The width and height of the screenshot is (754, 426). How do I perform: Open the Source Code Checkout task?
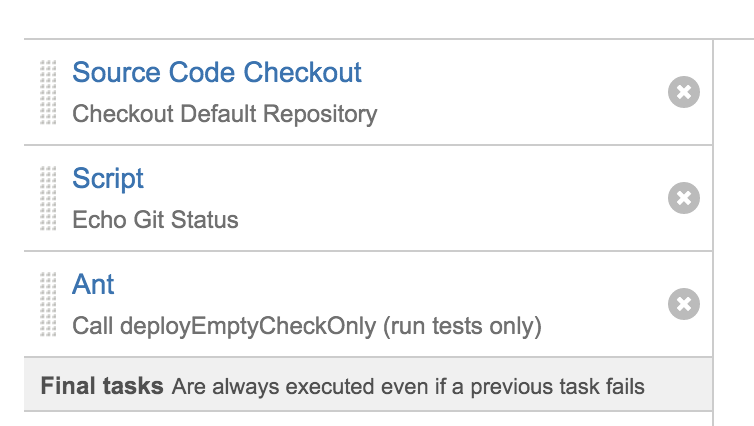coord(217,73)
